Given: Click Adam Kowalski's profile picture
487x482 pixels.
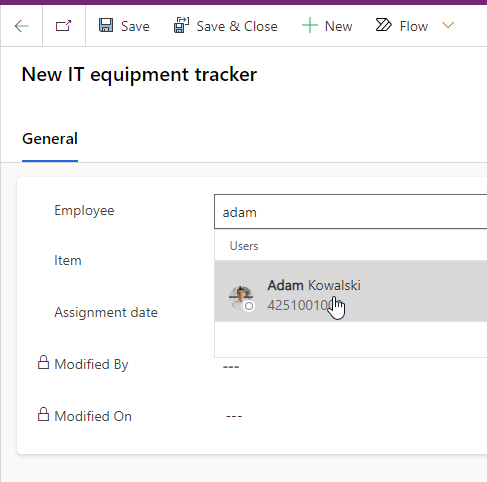Looking at the screenshot, I should click(241, 298).
